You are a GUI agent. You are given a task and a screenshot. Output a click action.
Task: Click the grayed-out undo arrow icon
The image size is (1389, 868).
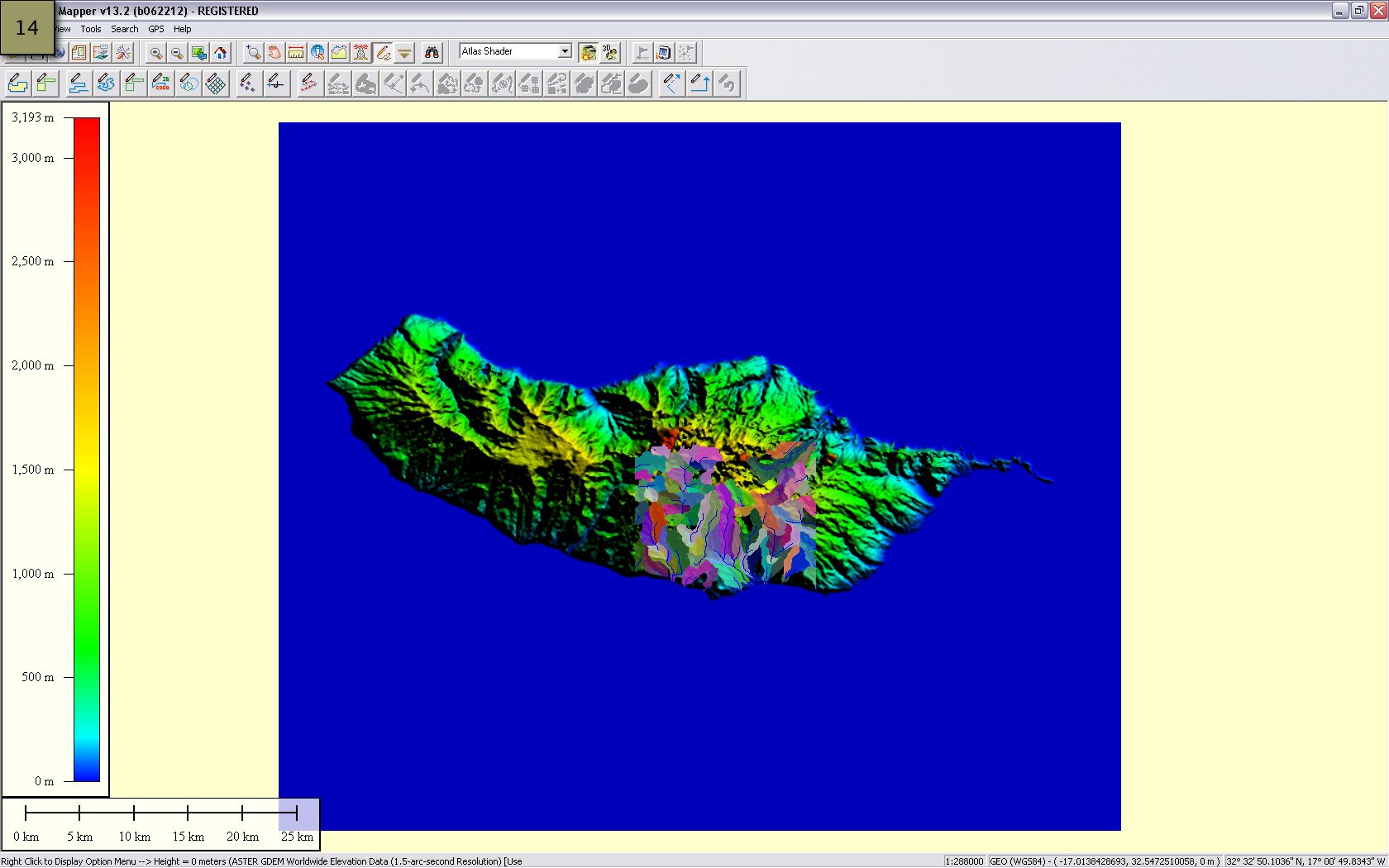coord(727,83)
